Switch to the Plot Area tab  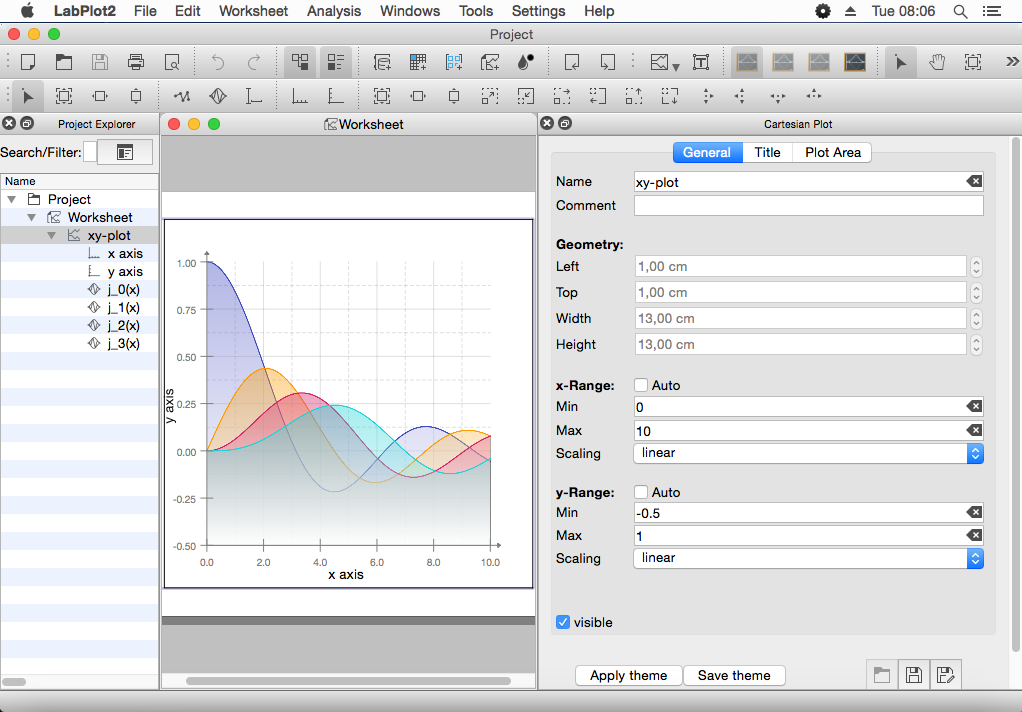point(832,152)
